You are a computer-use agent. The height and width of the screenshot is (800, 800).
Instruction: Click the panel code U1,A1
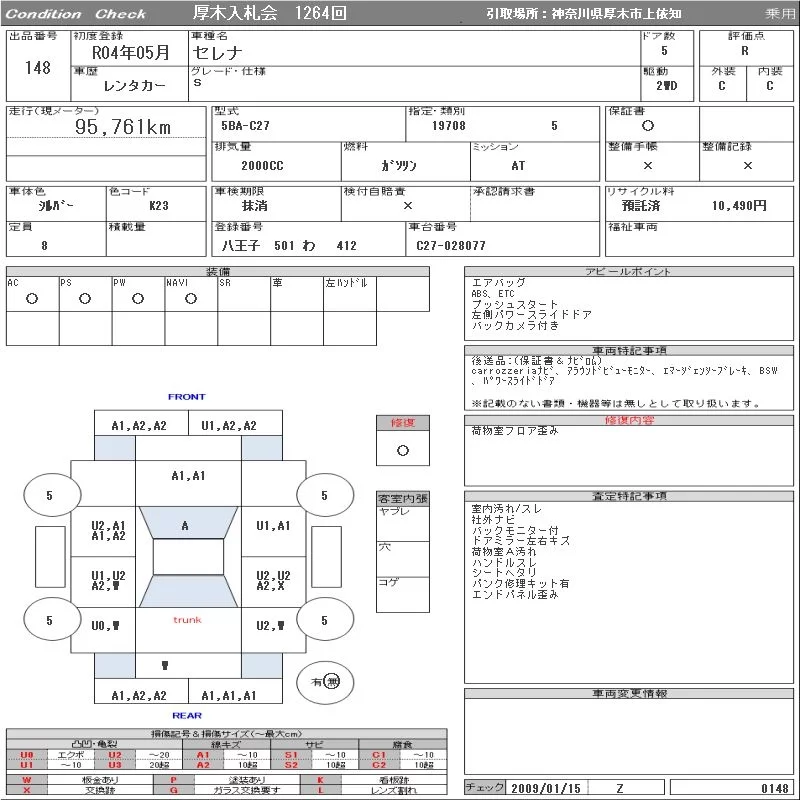[x=273, y=526]
